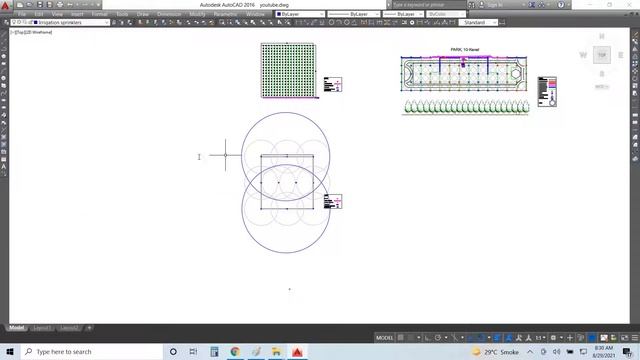Open the weather widget showing 29°C Smoke
The width and height of the screenshot is (640, 360).
point(495,351)
